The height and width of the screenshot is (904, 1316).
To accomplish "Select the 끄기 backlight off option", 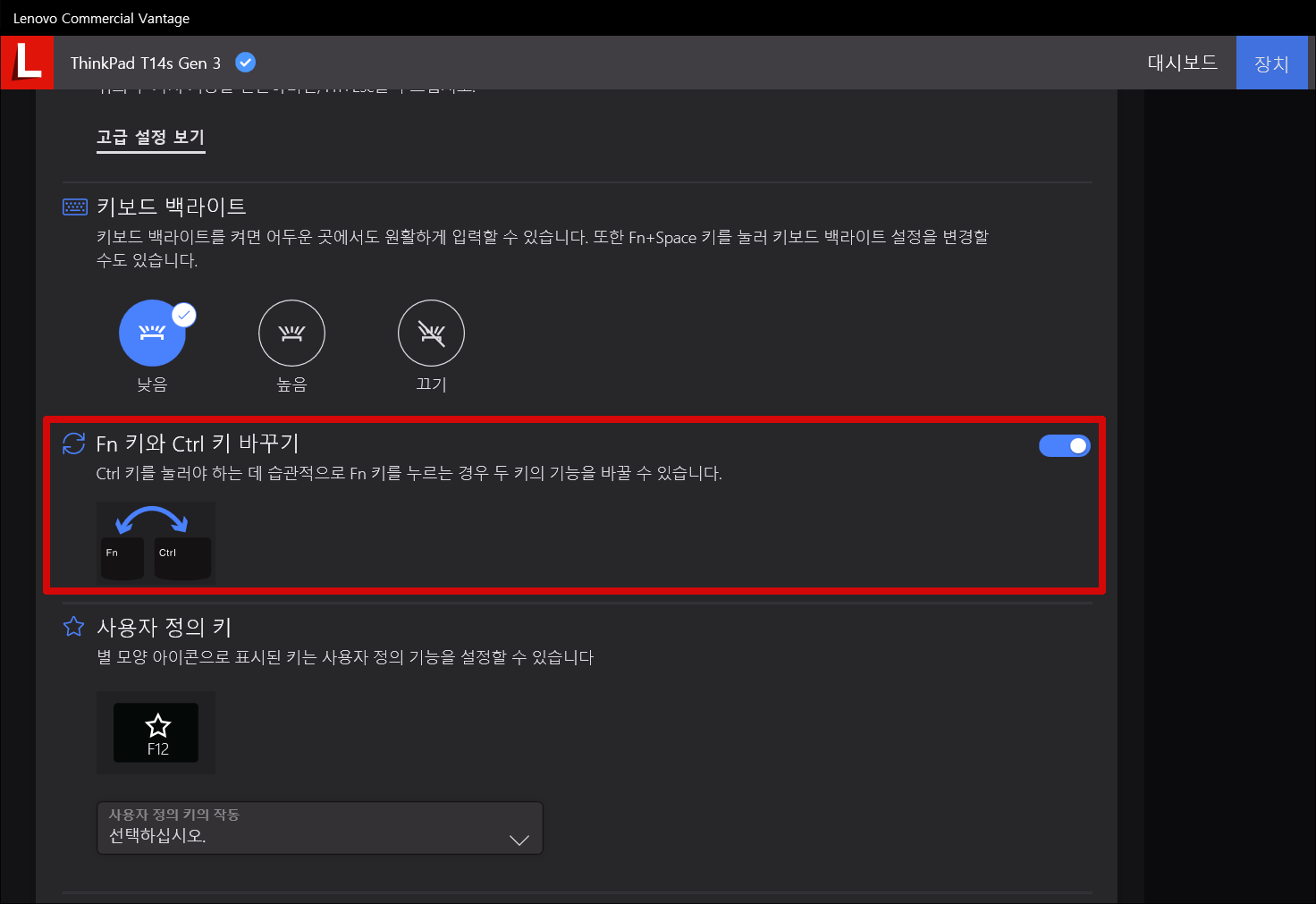I will coord(431,333).
